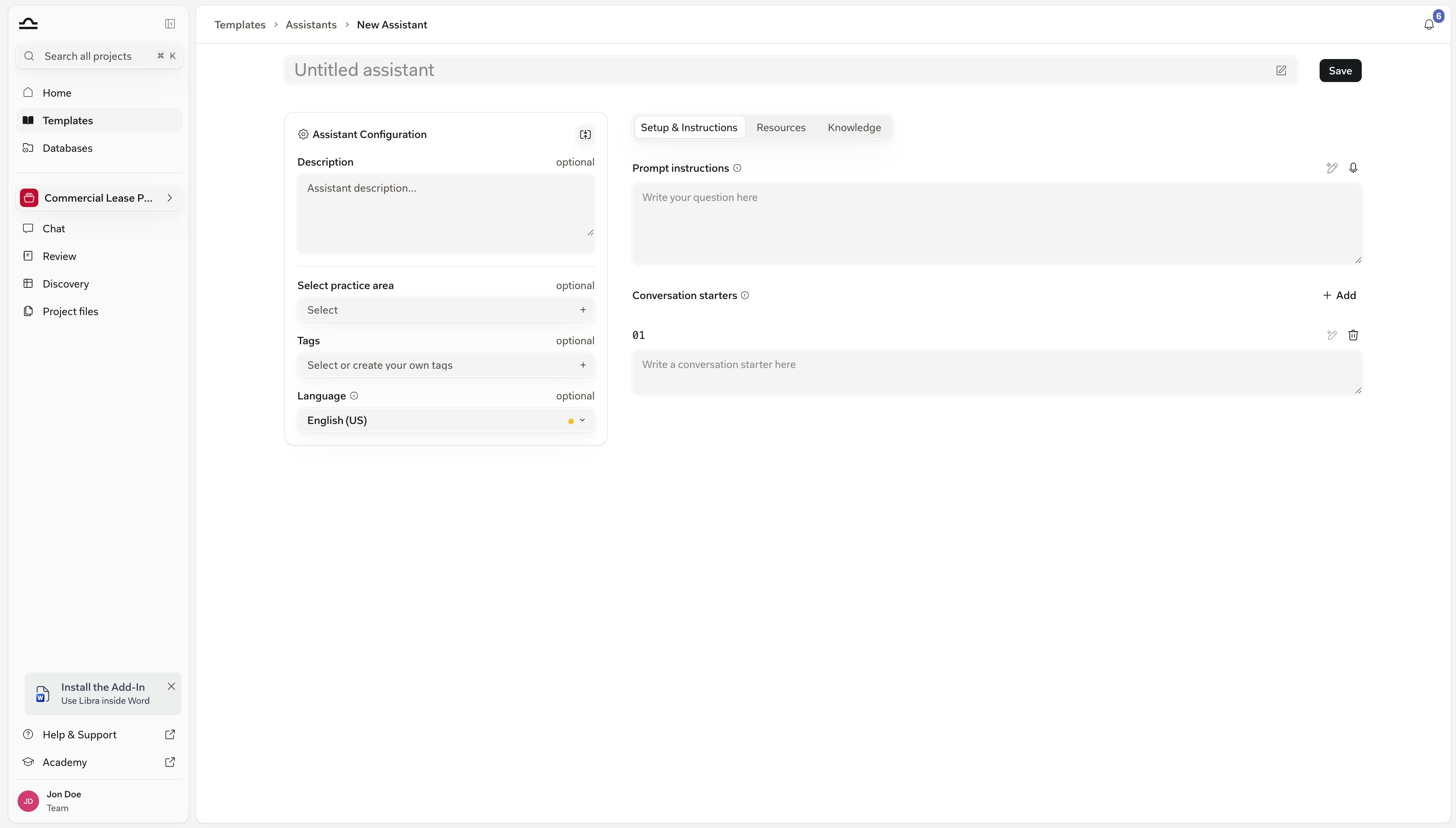Open the Select practice area dropdown
Screen dimensions: 1456x828
click(446, 310)
